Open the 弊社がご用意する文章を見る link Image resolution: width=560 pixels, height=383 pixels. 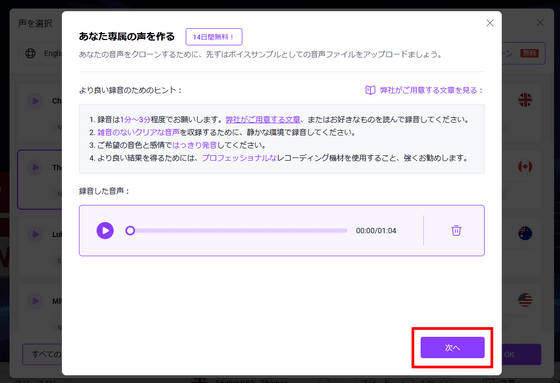[x=431, y=90]
